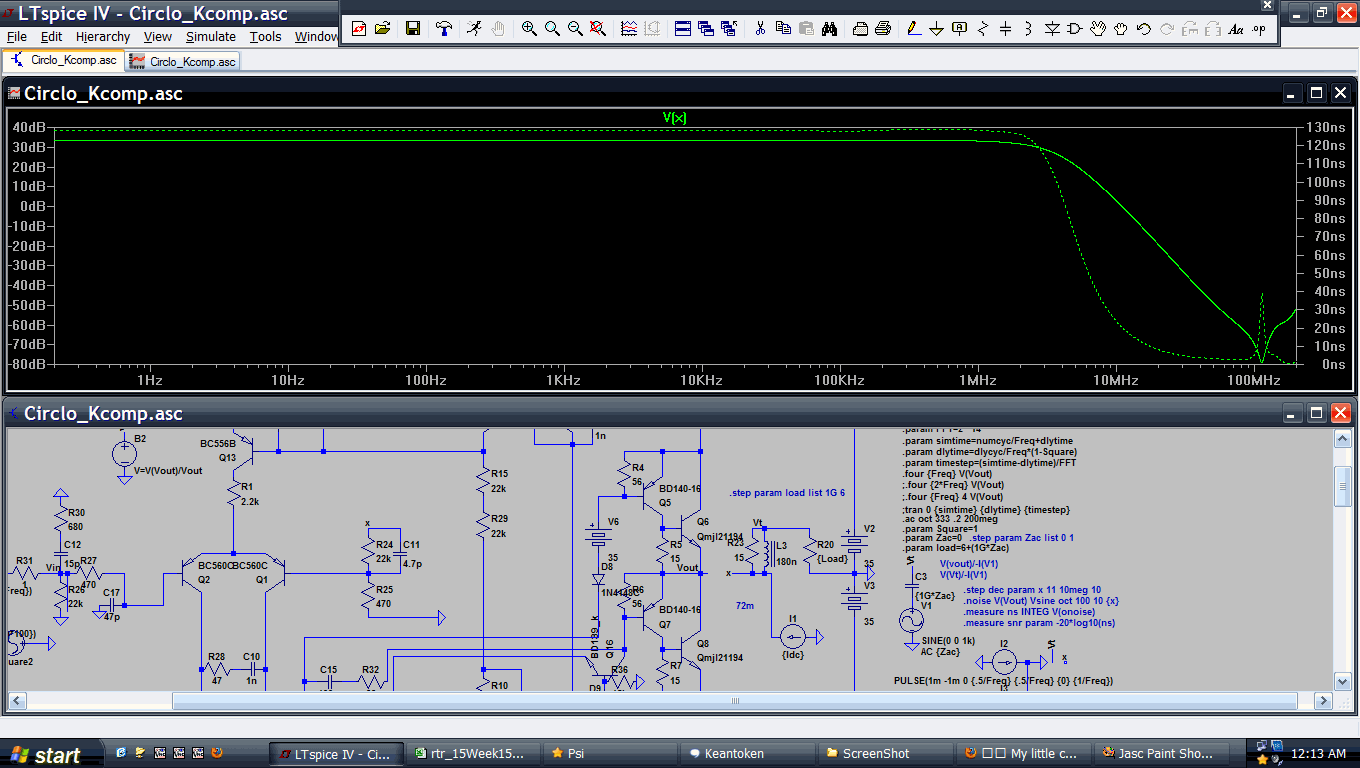Click the BC556B transistor label
The height and width of the screenshot is (768, 1360).
tap(218, 443)
